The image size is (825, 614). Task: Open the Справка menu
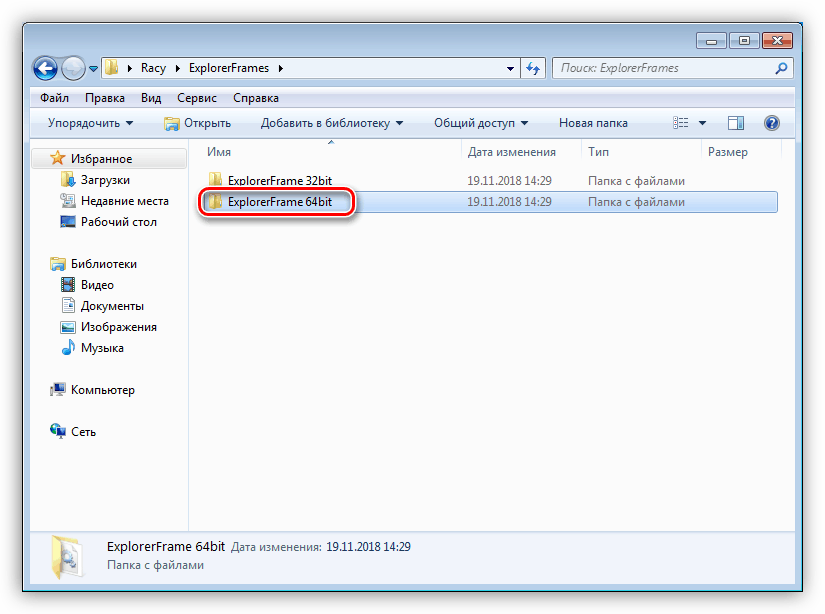point(256,98)
